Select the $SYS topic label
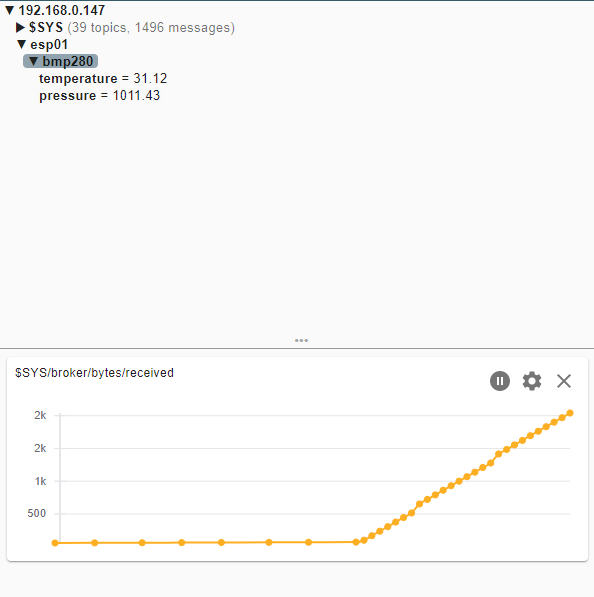This screenshot has height=597, width=594. [46, 27]
